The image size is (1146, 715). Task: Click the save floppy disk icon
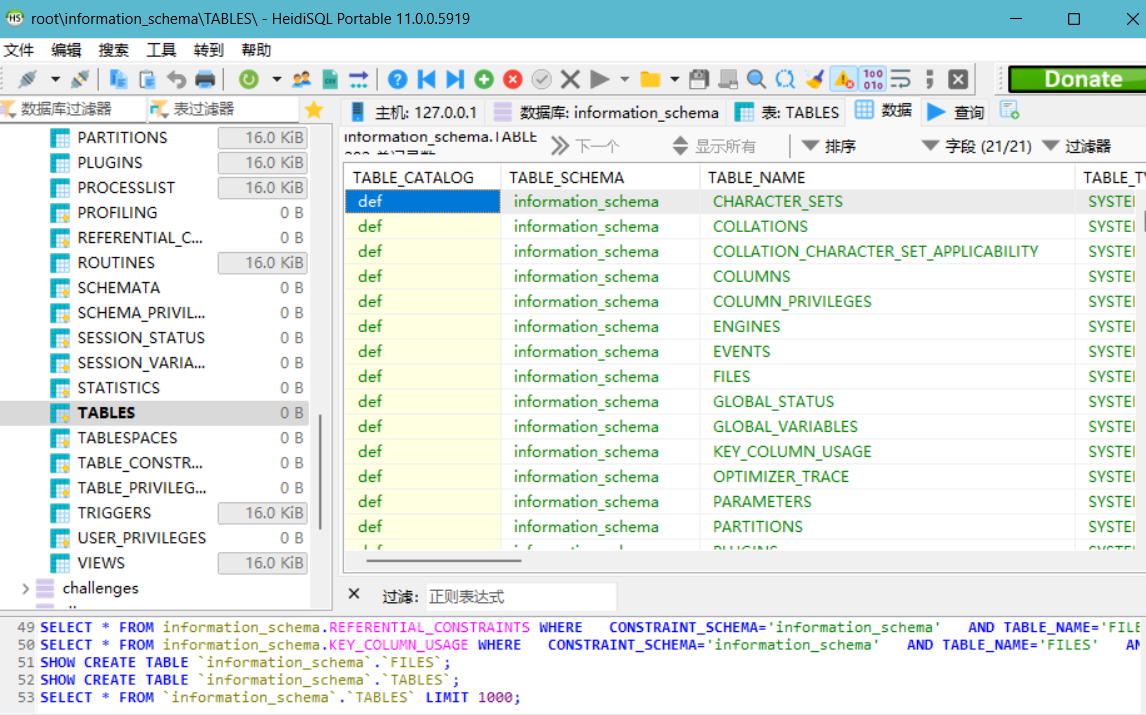pyautogui.click(x=699, y=79)
